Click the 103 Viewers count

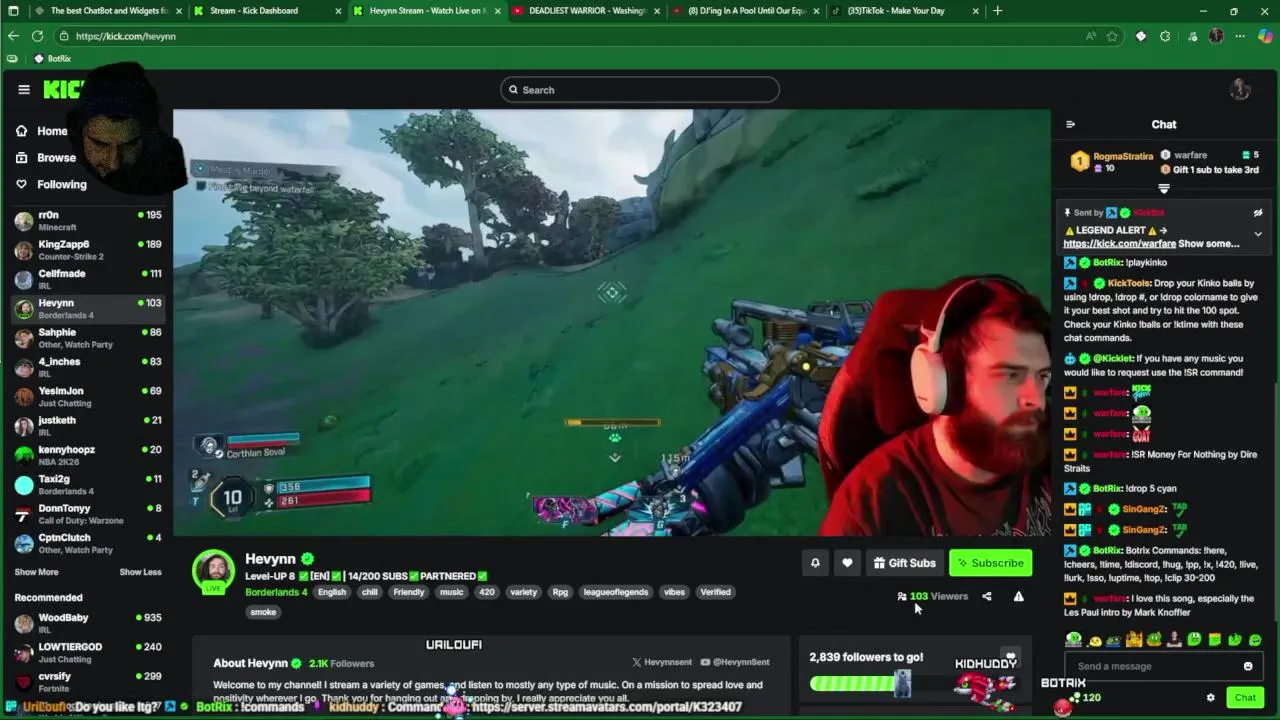click(933, 596)
